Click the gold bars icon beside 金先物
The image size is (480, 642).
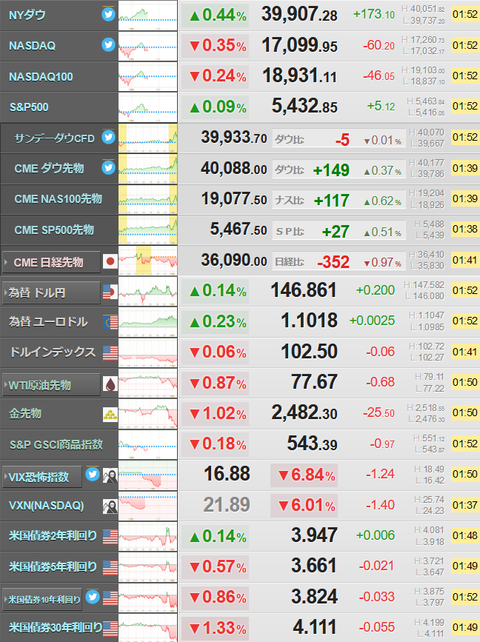[x=110, y=414]
